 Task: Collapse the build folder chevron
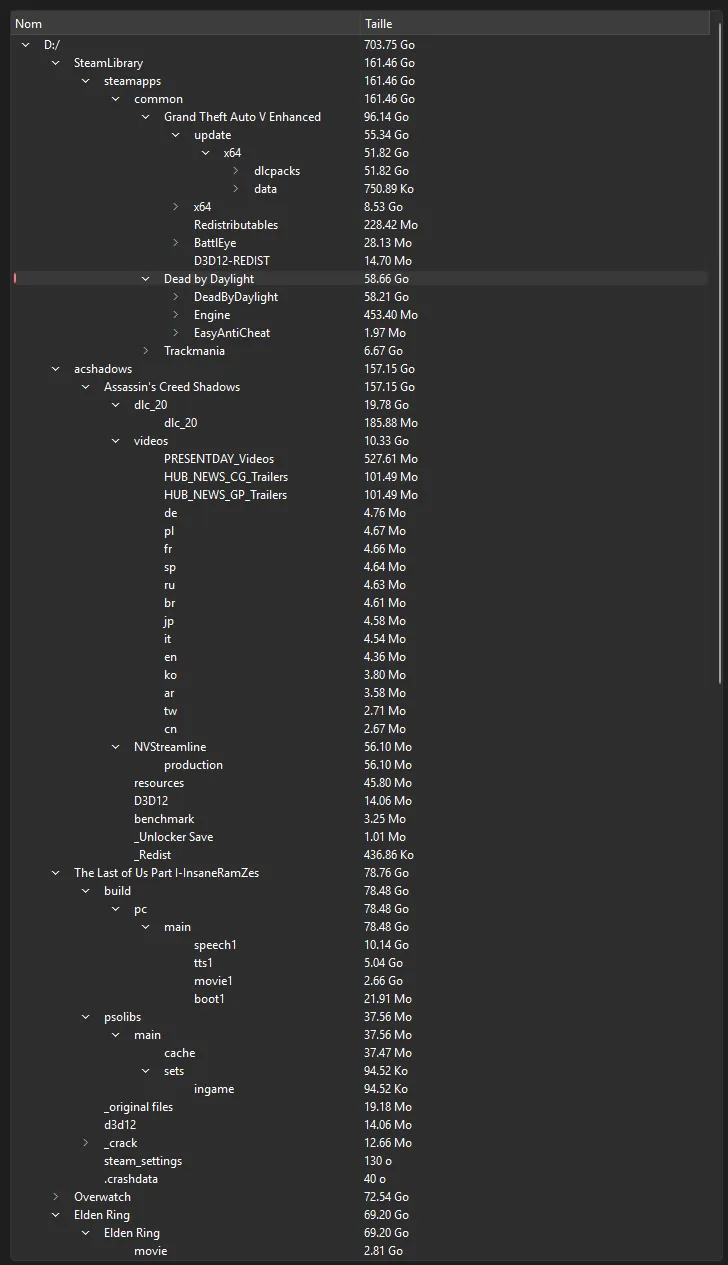point(85,891)
